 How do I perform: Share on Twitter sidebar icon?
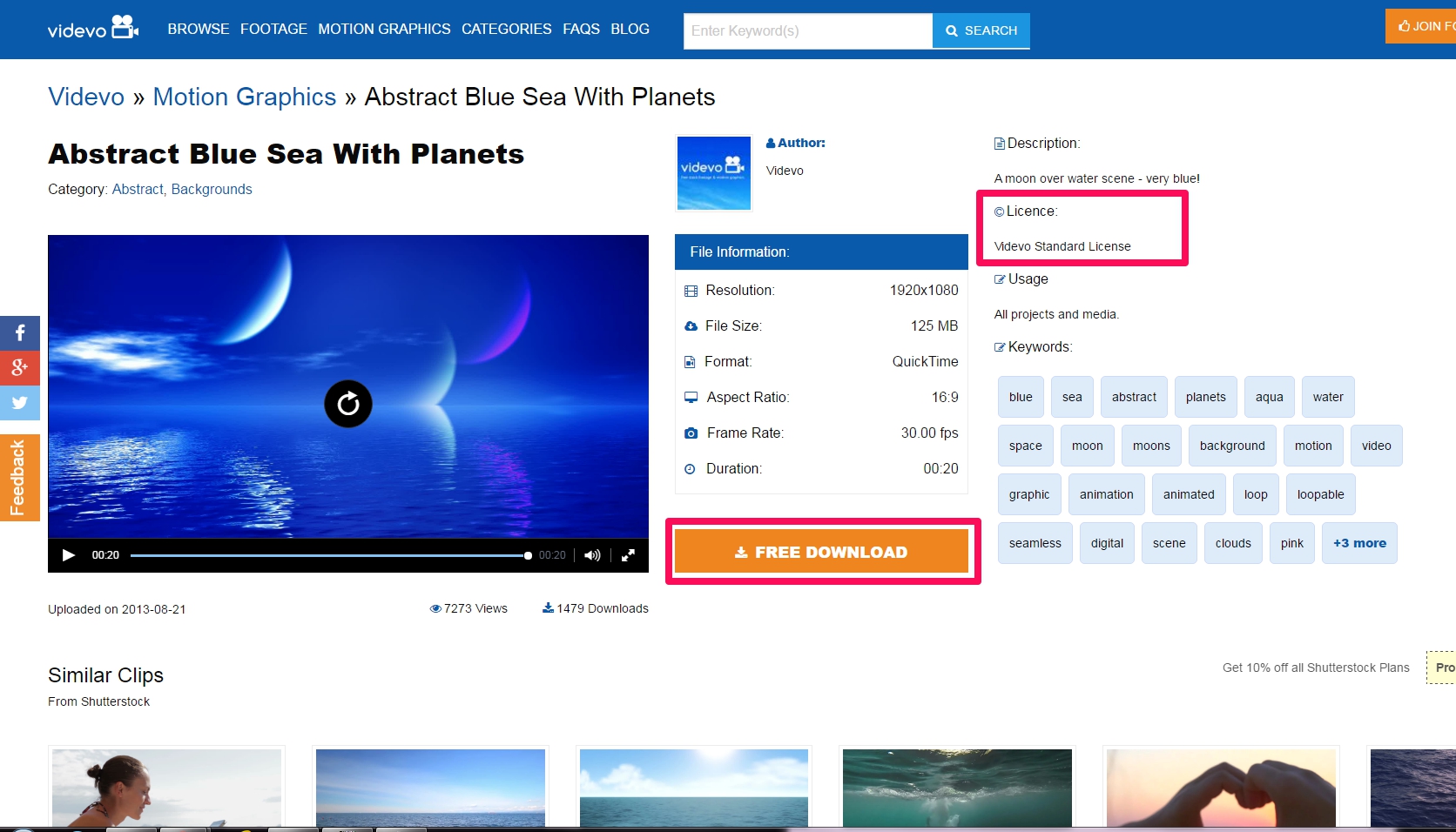20,402
